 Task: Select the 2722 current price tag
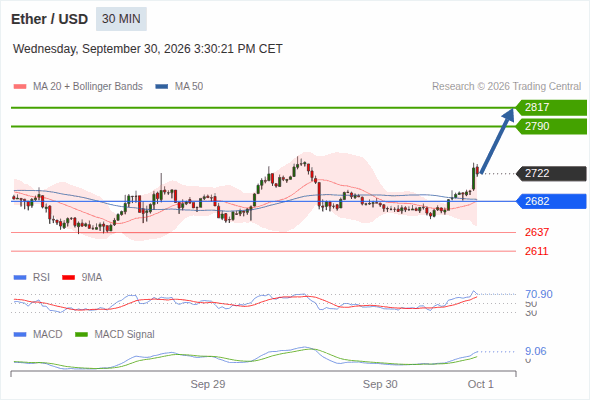pos(551,173)
